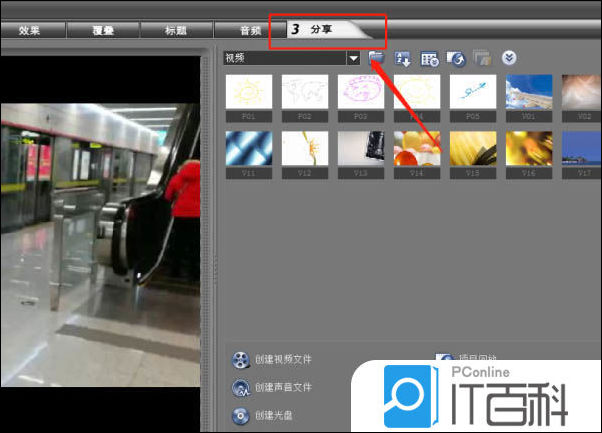Screen dimensions: 602x433
Task: Select the V12 orange flower thumbnail
Action: coord(305,149)
